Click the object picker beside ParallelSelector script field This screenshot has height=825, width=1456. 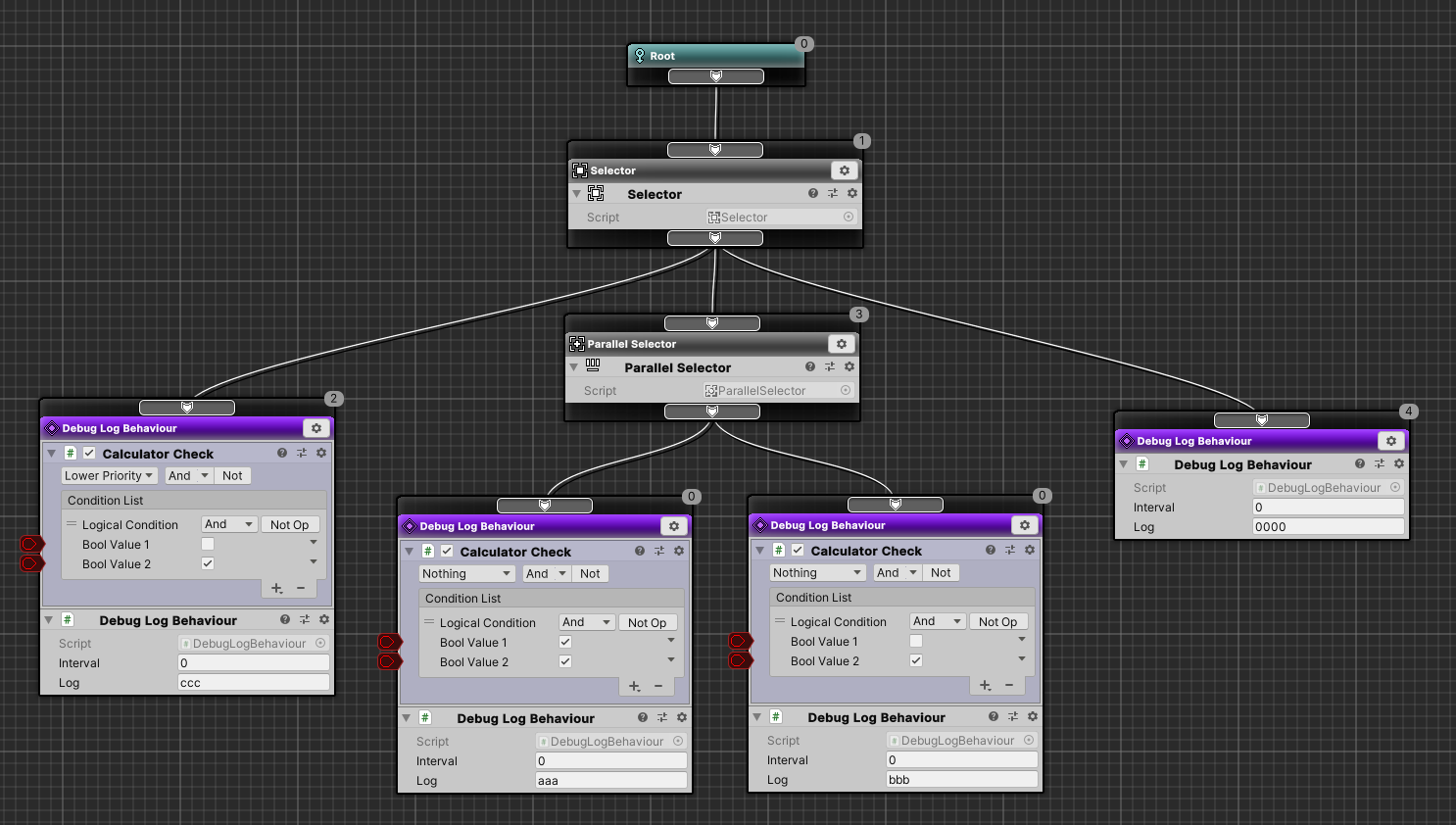pos(846,390)
